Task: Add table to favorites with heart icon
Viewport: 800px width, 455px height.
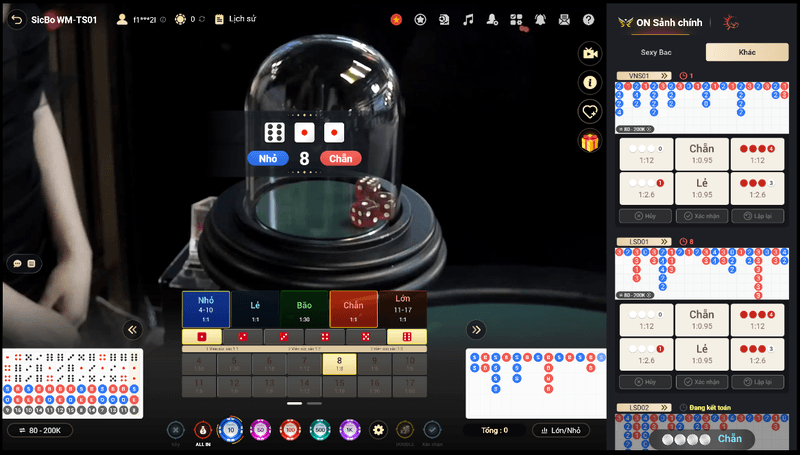Action: pyautogui.click(x=590, y=111)
